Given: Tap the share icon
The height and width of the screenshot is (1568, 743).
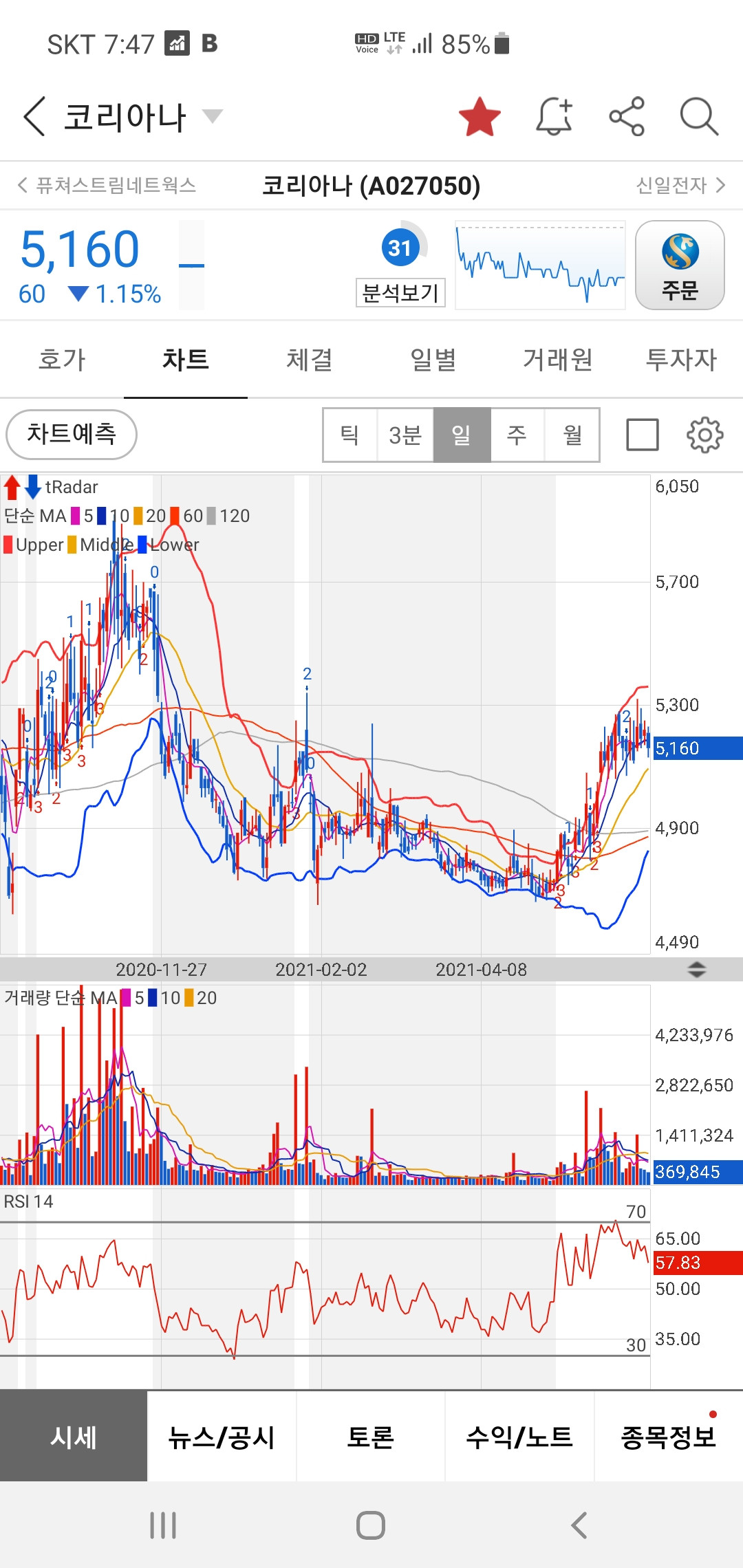Looking at the screenshot, I should (x=627, y=116).
